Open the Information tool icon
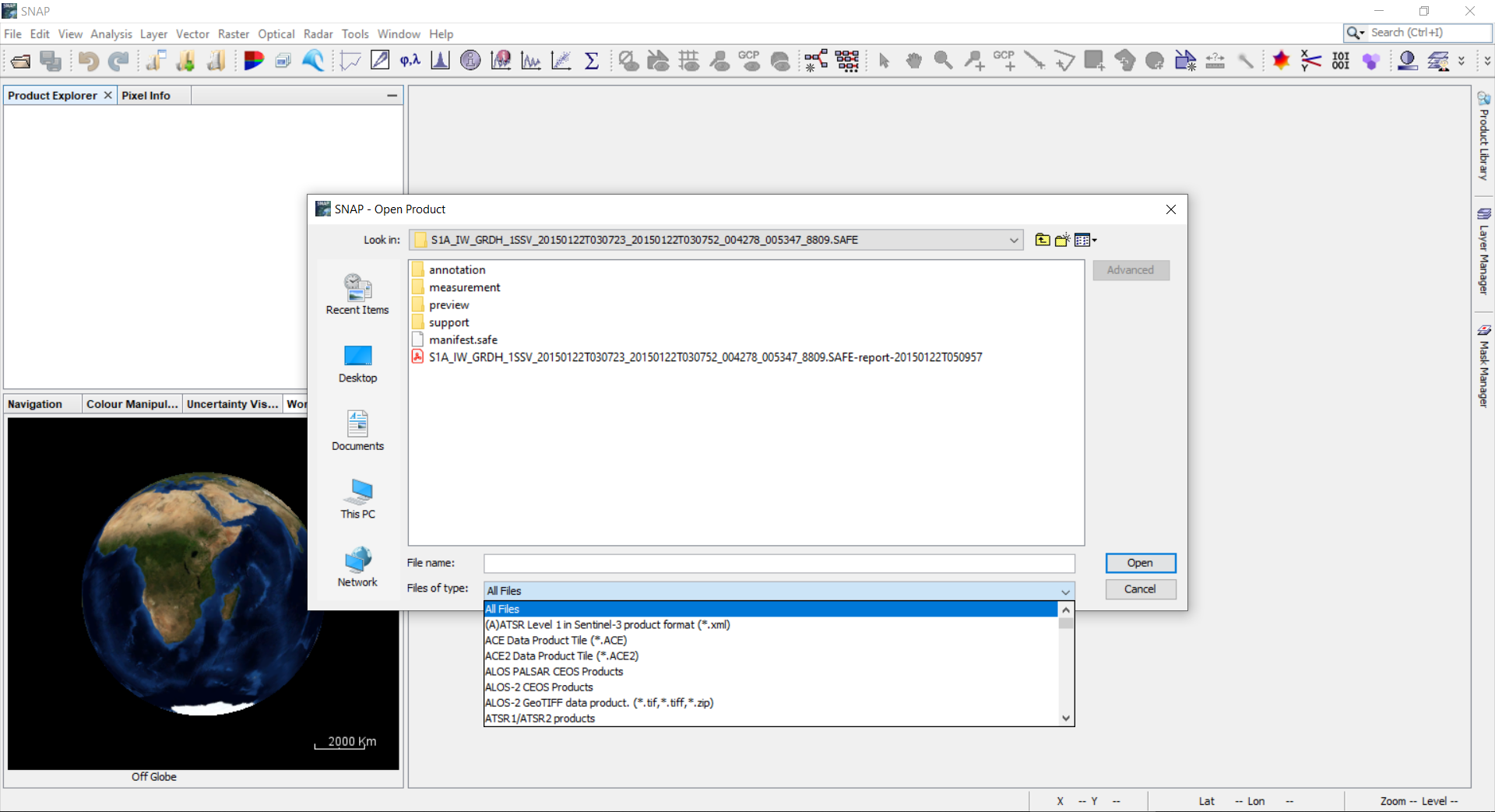 point(470,61)
